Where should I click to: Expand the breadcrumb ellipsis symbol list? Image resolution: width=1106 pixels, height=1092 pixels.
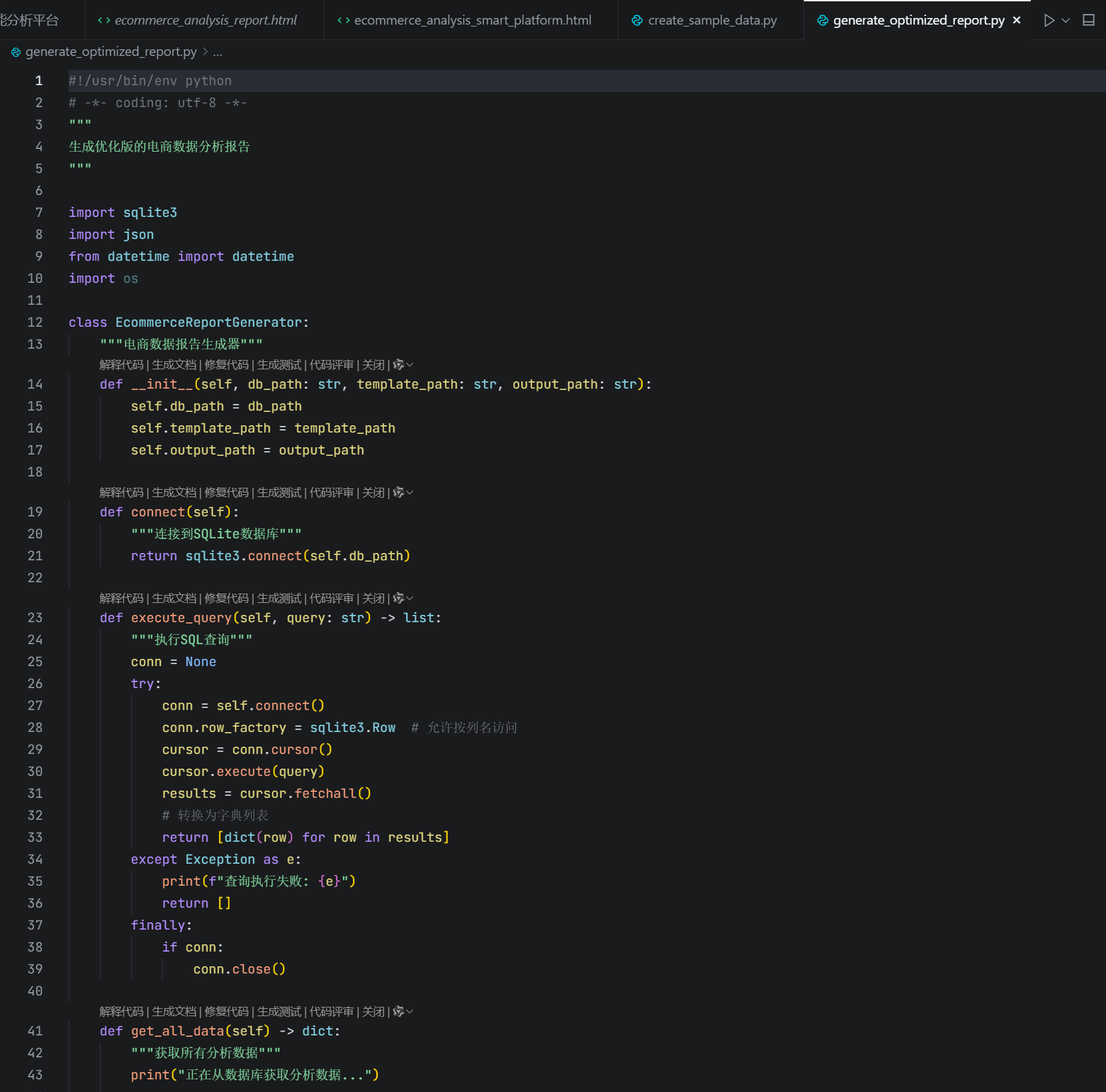click(x=218, y=52)
